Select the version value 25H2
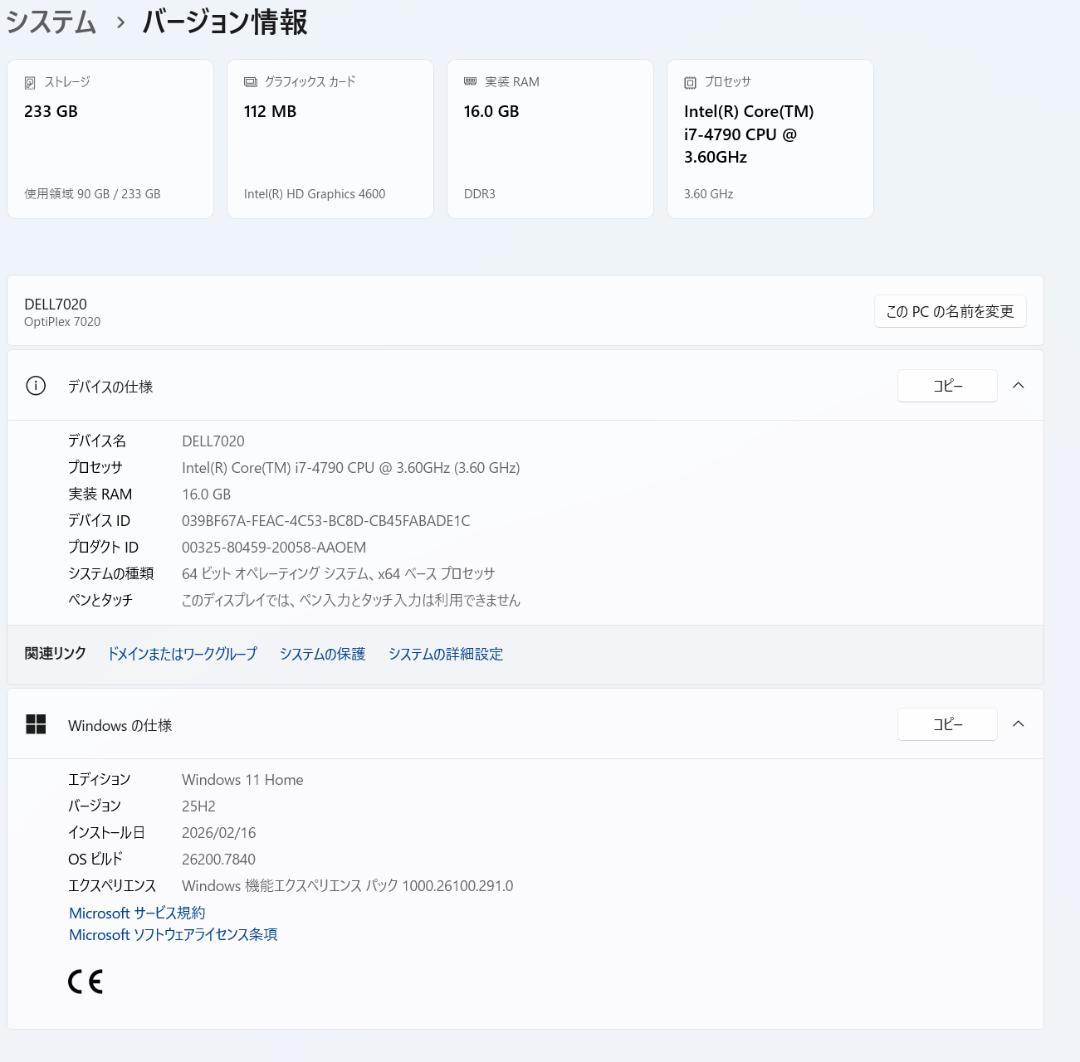Screen dimensions: 1080x1062 click(x=198, y=806)
